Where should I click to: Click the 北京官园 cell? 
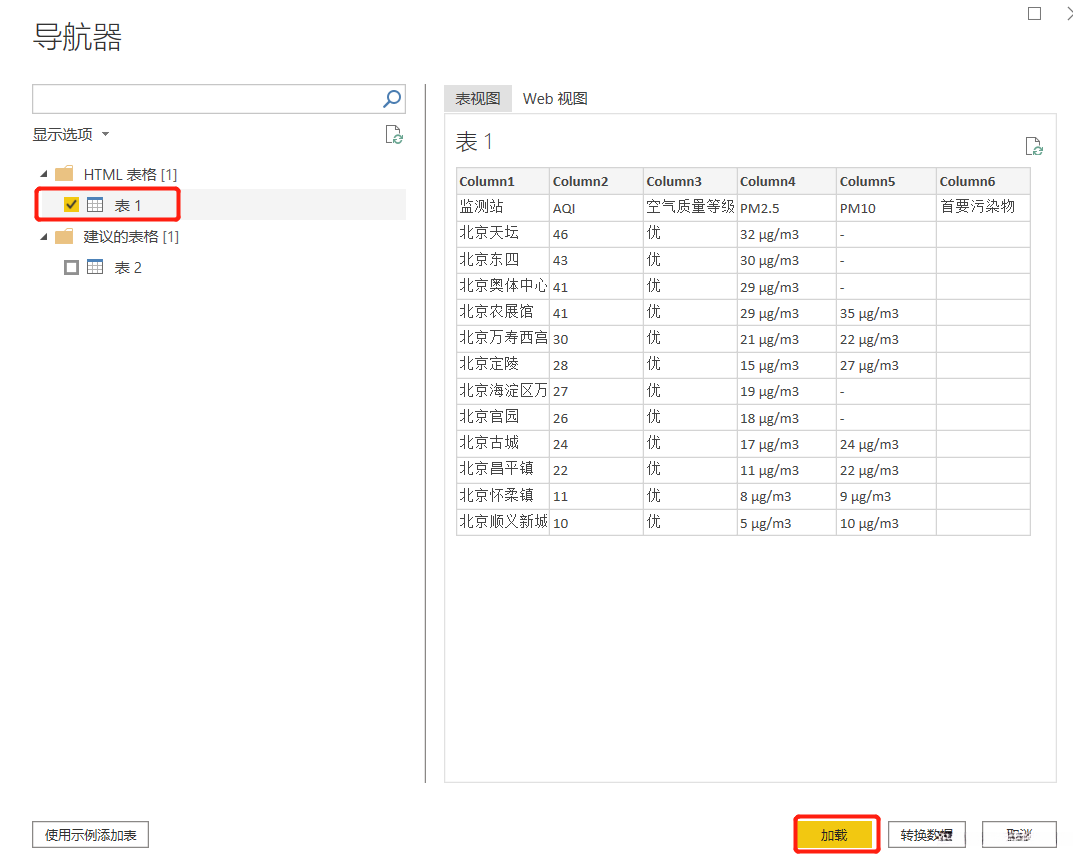[503, 417]
